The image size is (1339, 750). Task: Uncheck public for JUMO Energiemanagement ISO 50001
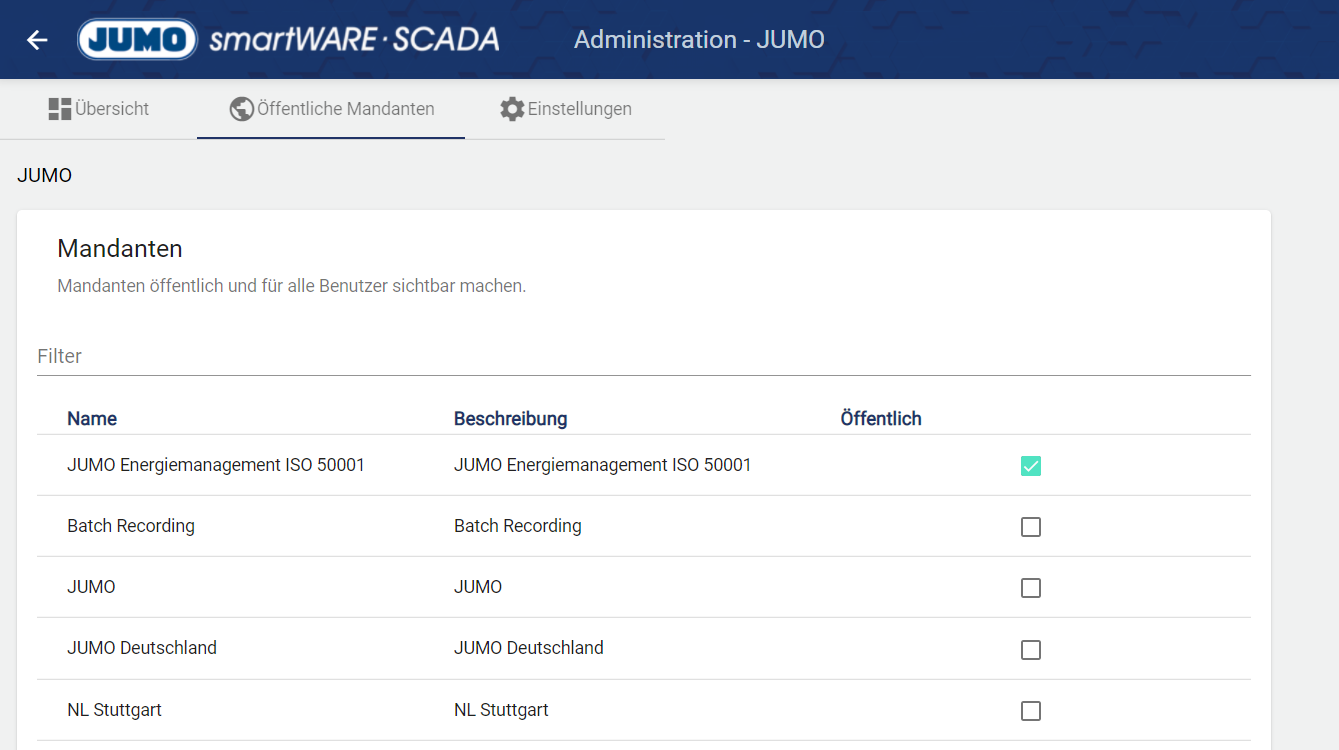[1031, 466]
